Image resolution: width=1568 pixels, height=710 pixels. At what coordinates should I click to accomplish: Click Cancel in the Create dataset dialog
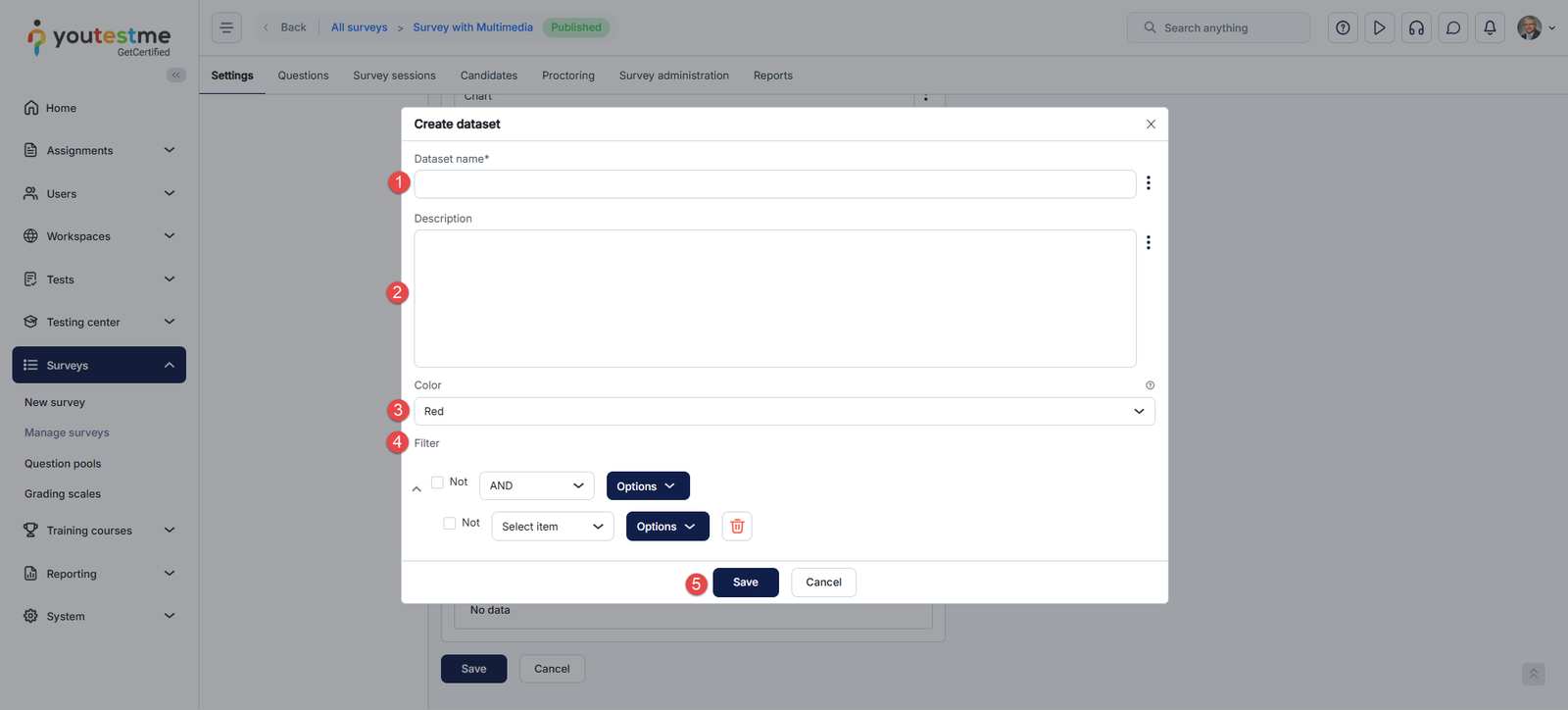click(x=823, y=583)
